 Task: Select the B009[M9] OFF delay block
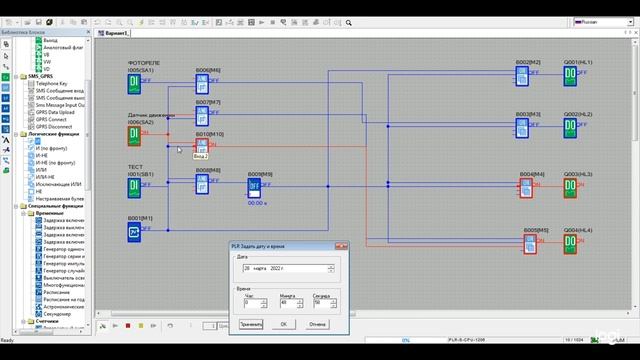point(254,188)
